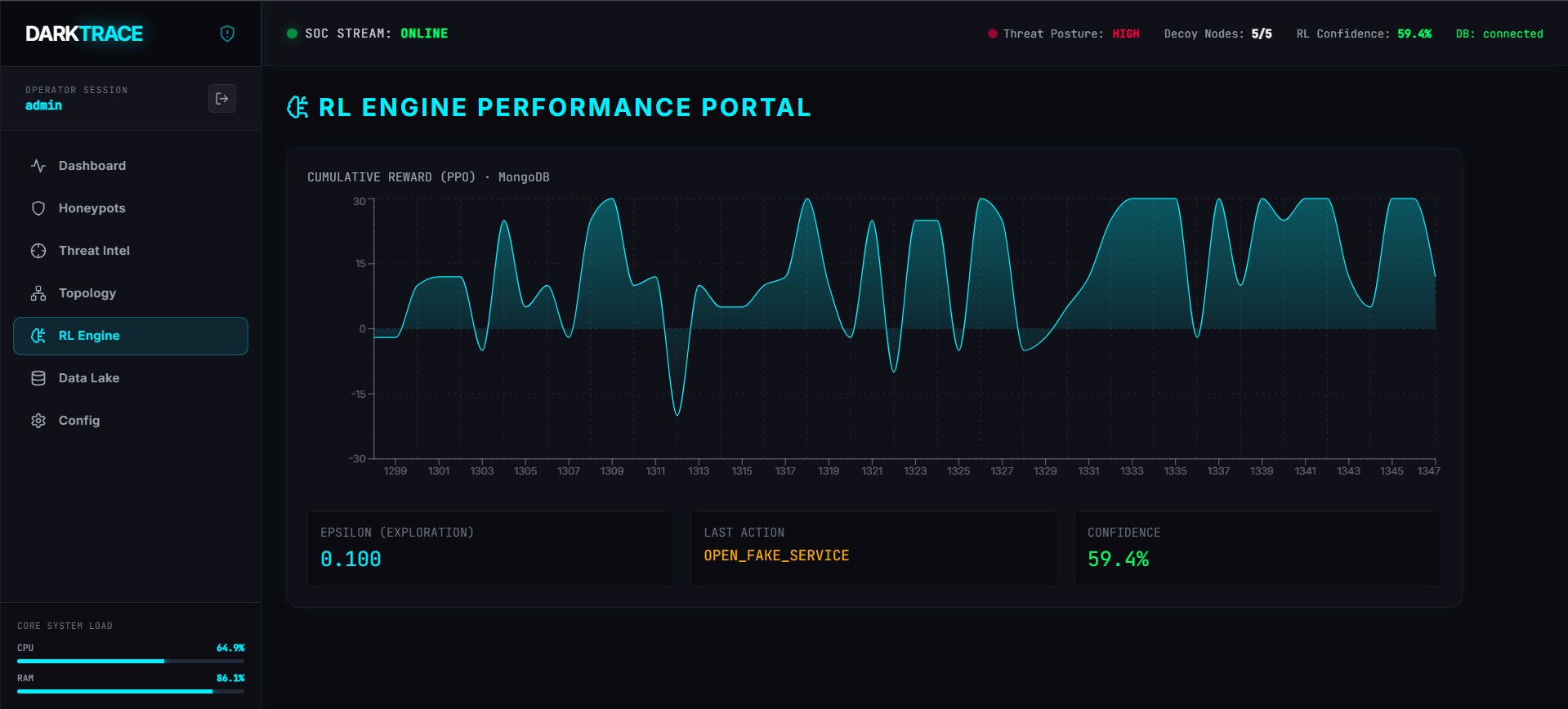Viewport: 1568px width, 709px height.
Task: Click the x-axis tick label 1347
Action: [1428, 471]
